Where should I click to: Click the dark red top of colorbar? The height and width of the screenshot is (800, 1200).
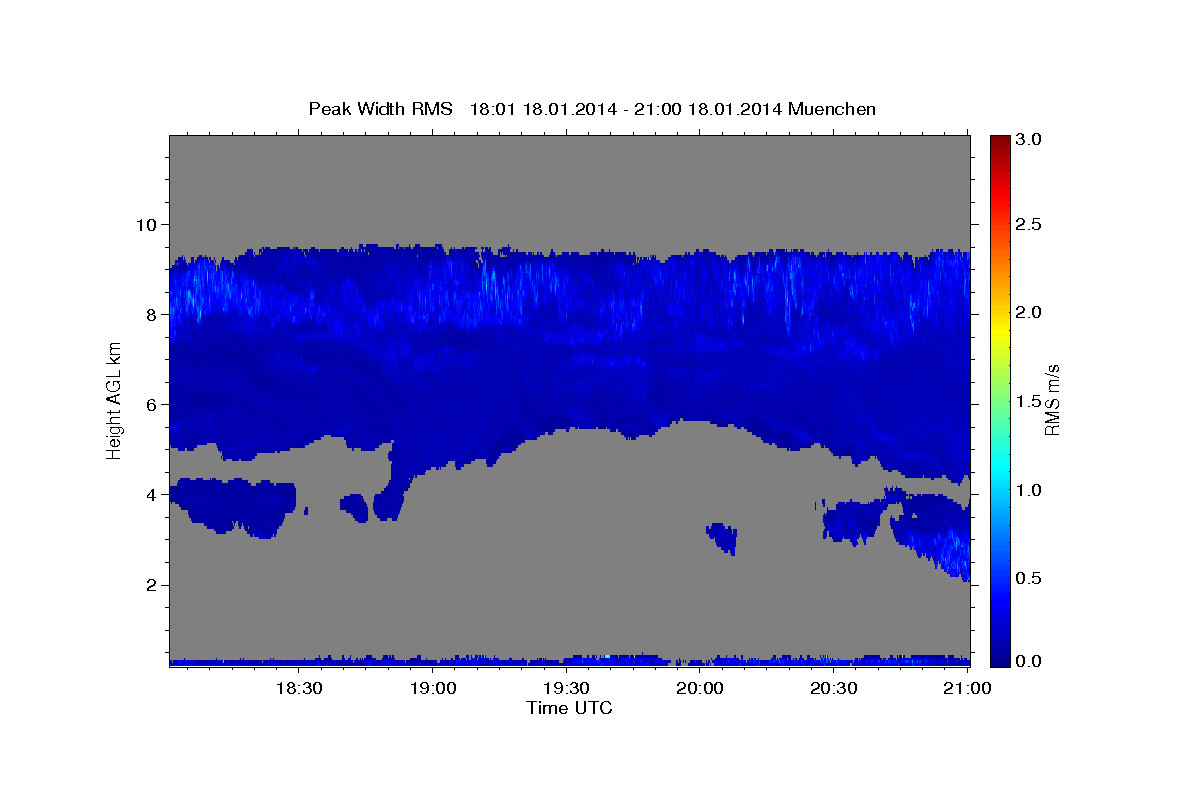coord(999,142)
